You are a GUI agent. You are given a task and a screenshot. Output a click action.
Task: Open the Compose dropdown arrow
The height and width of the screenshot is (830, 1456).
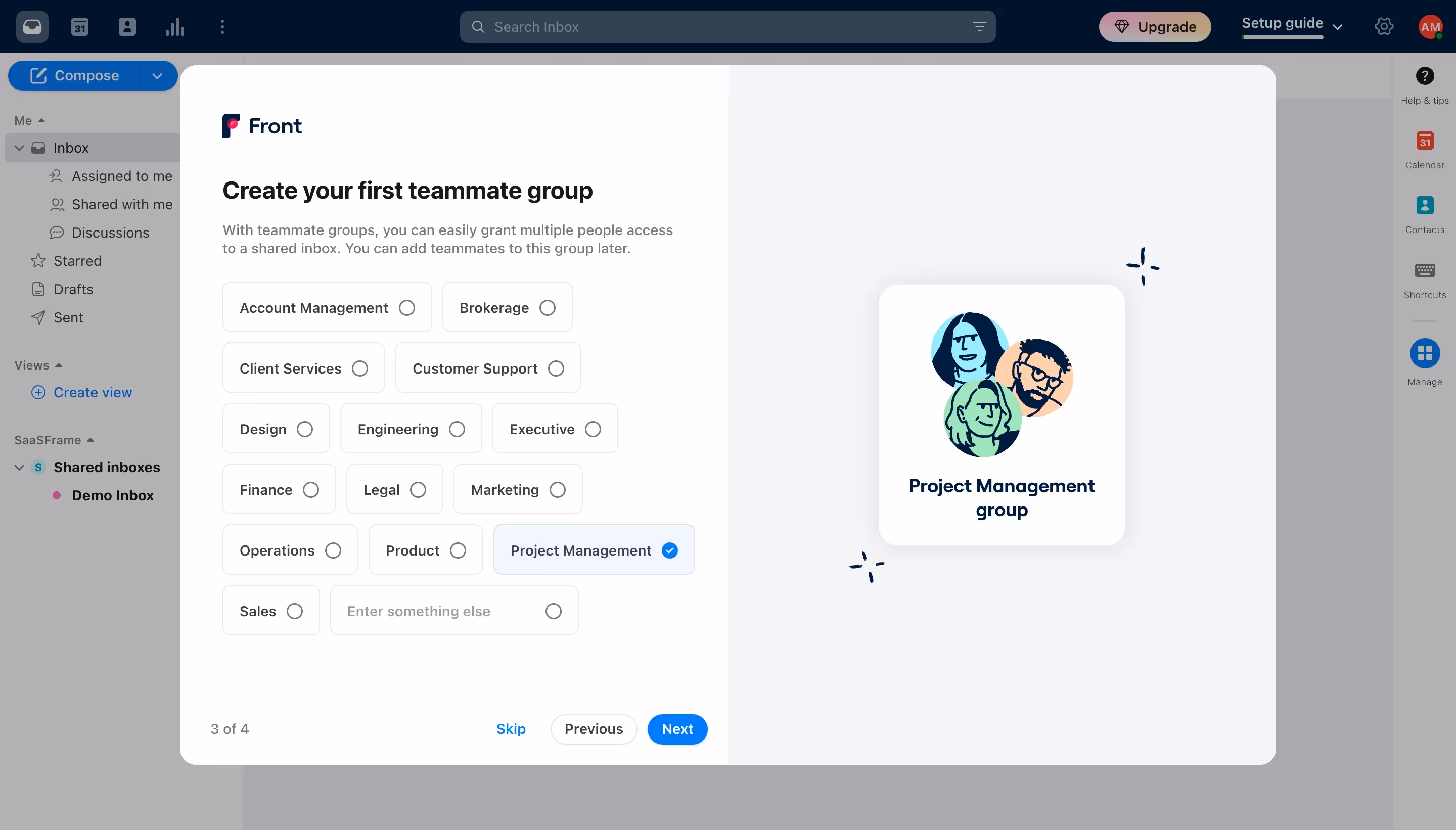click(157, 75)
